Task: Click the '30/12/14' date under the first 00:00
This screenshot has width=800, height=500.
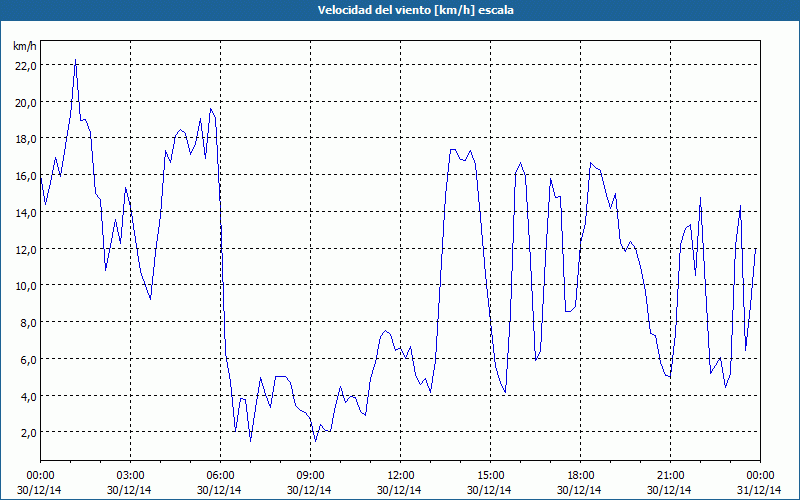Action: click(39, 490)
